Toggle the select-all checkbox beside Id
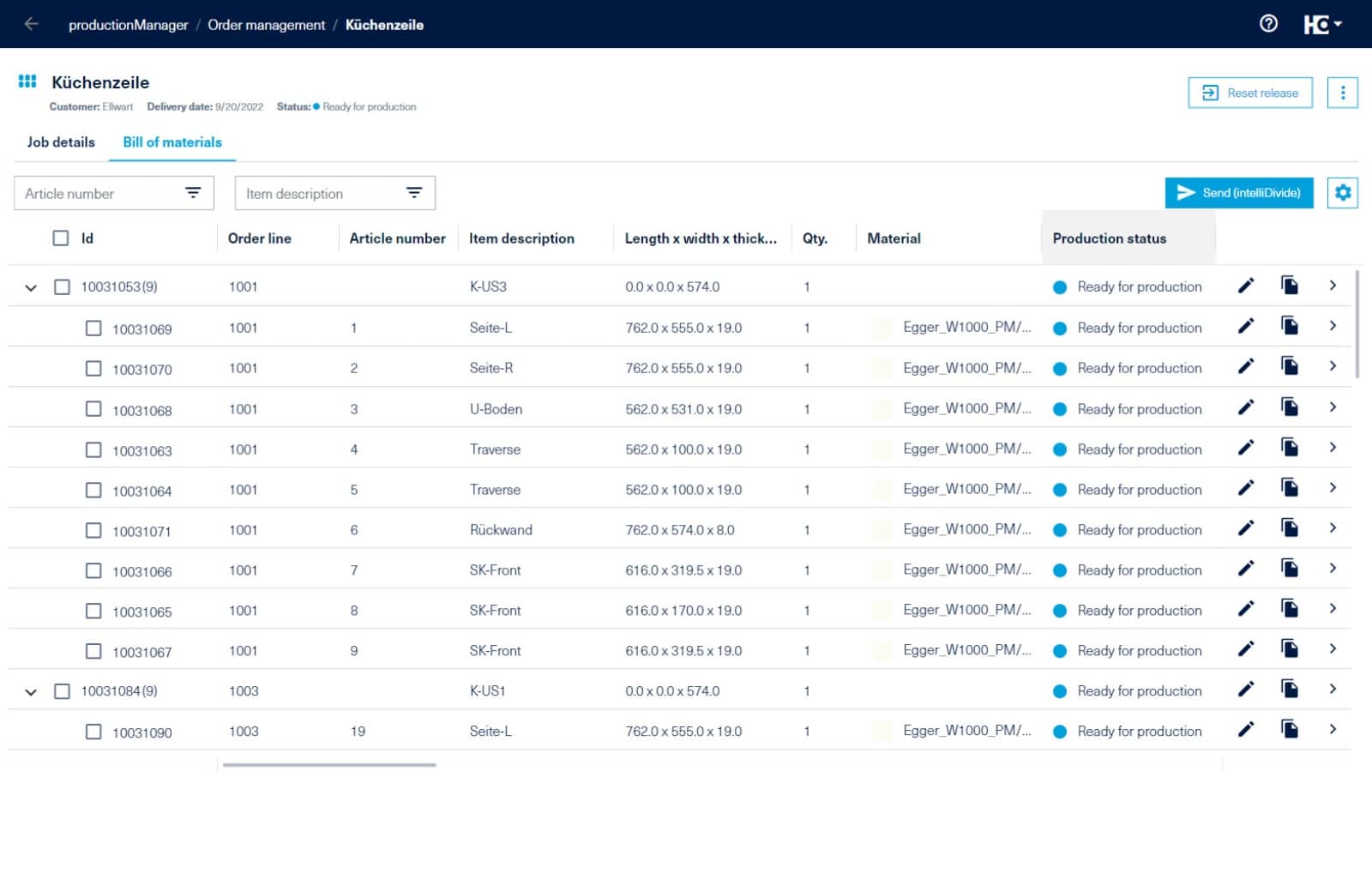The height and width of the screenshot is (892, 1372). click(61, 238)
